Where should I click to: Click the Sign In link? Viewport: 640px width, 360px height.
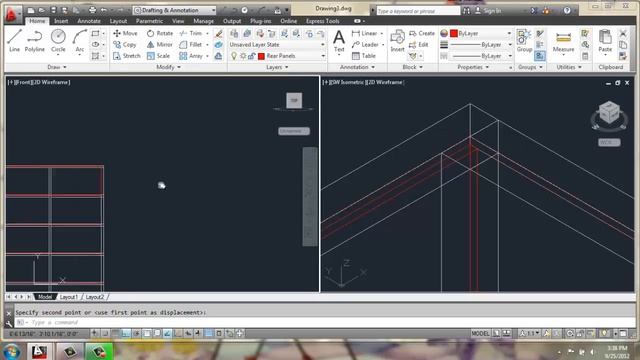click(x=488, y=11)
